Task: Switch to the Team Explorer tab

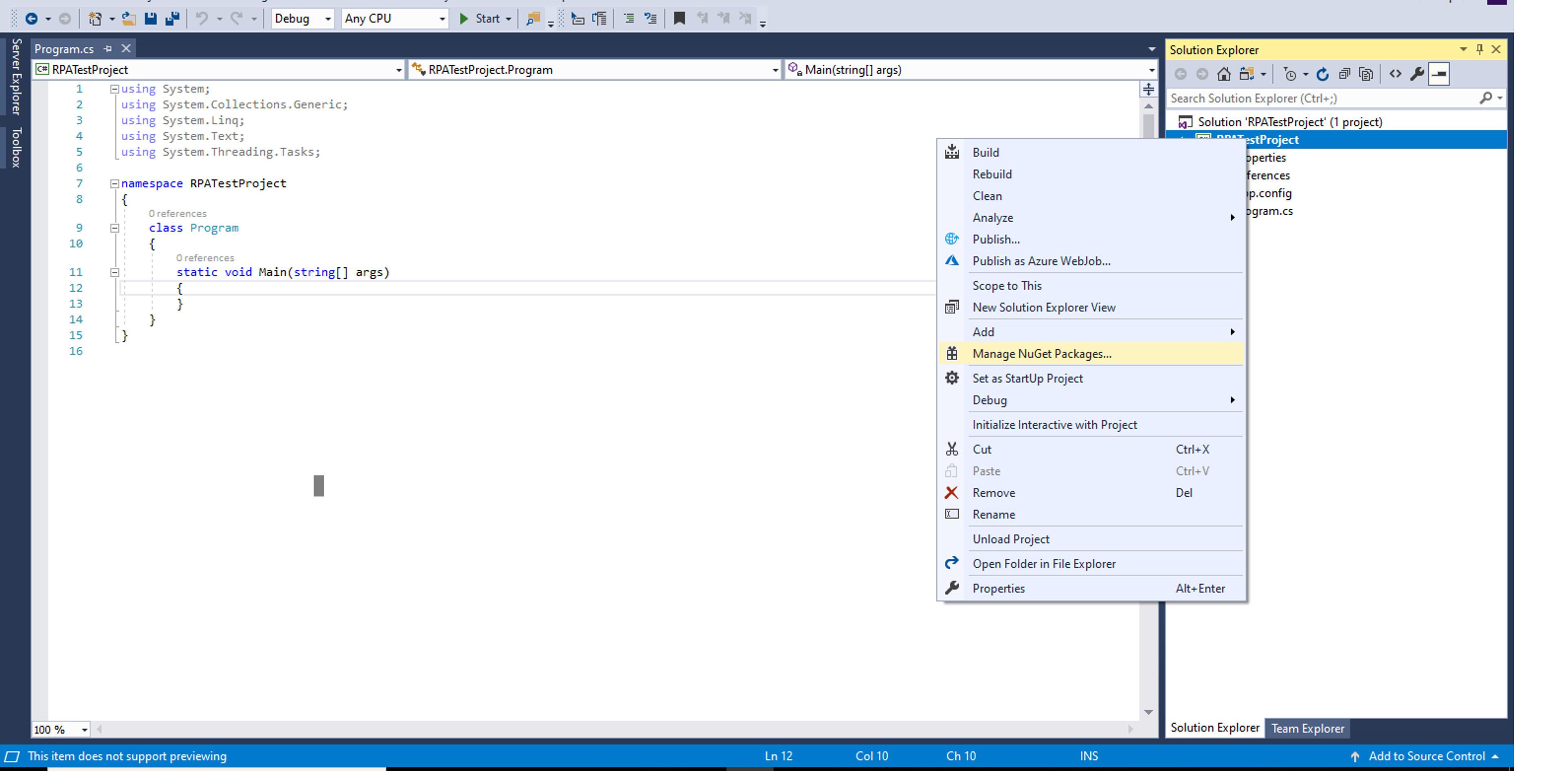Action: (1307, 728)
